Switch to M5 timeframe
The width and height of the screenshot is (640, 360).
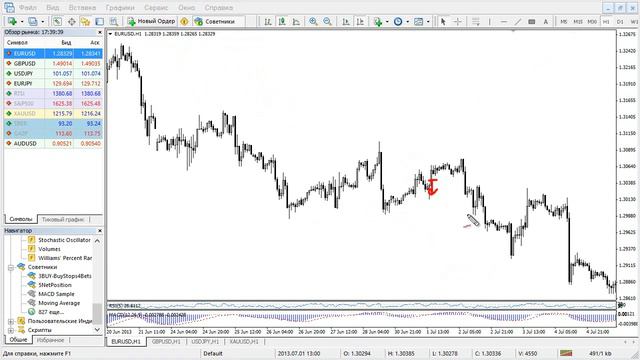pyautogui.click(x=564, y=22)
